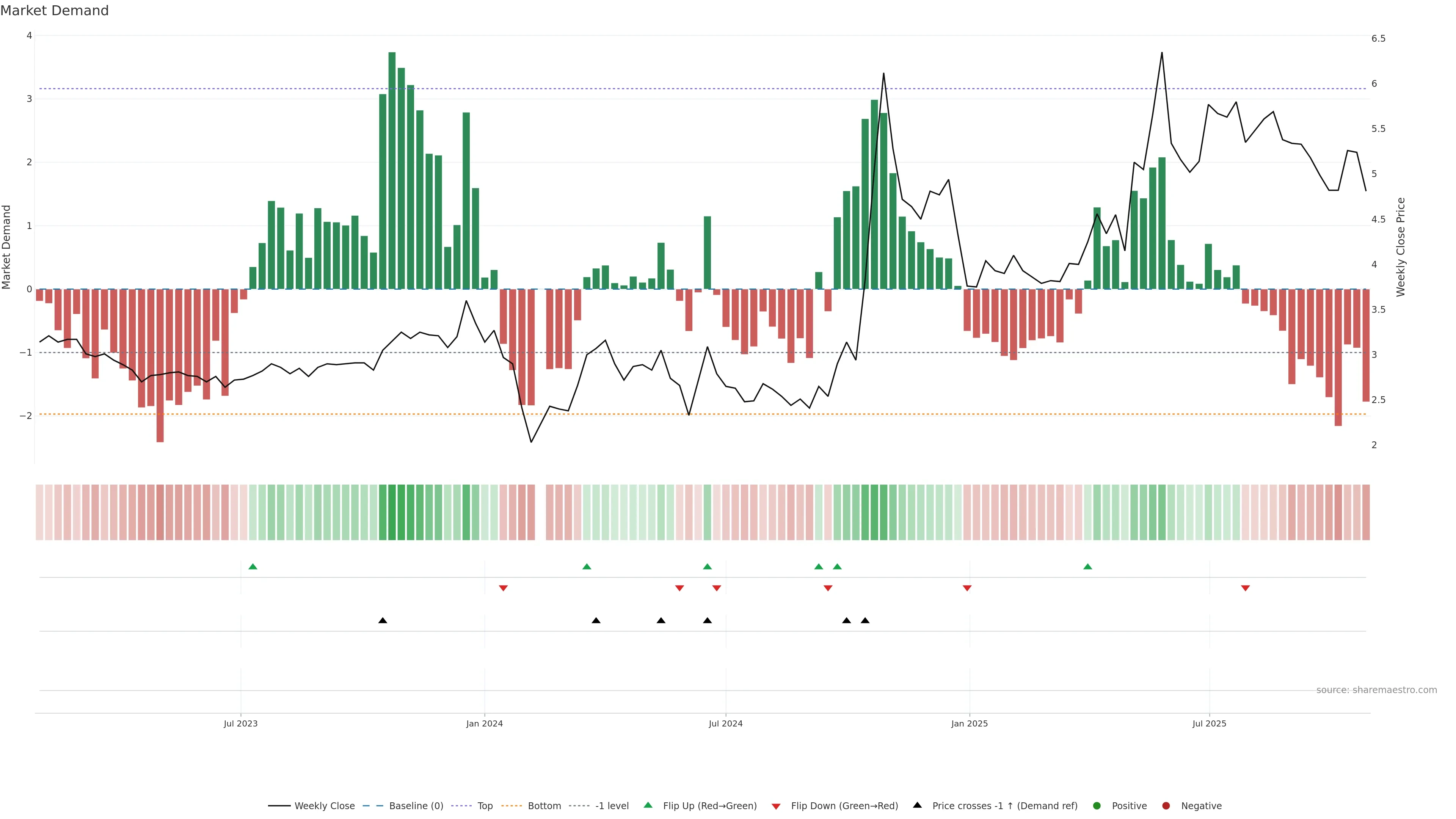Click the darkest green heatmap strip cell

pos(392,512)
